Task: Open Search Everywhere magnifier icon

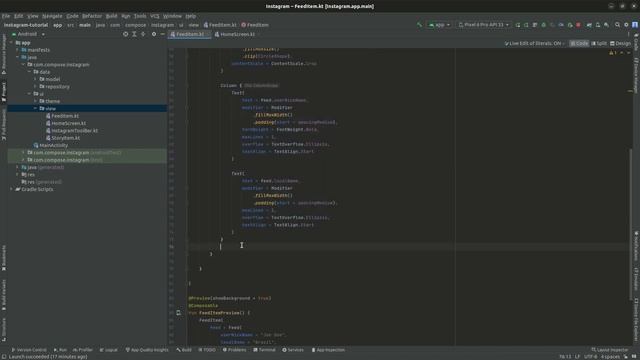Action: tap(618, 25)
